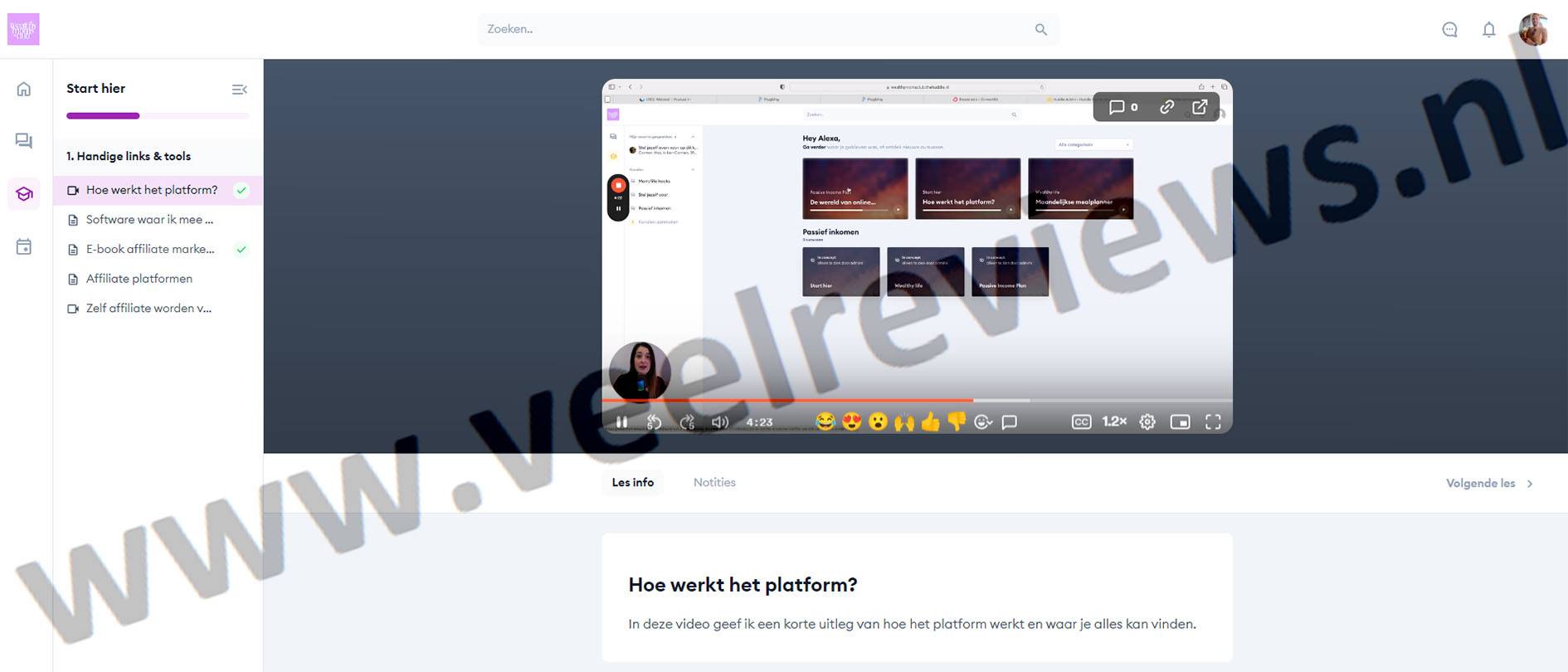Copy video link using chain icon
The width and height of the screenshot is (1568, 672).
(1166, 107)
